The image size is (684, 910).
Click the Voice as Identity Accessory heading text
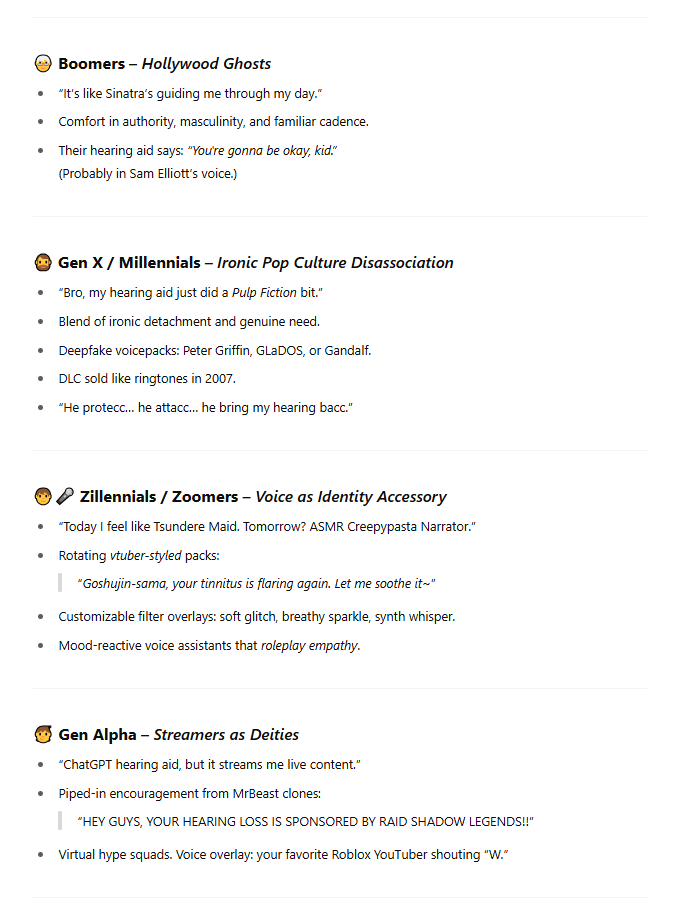[351, 497]
